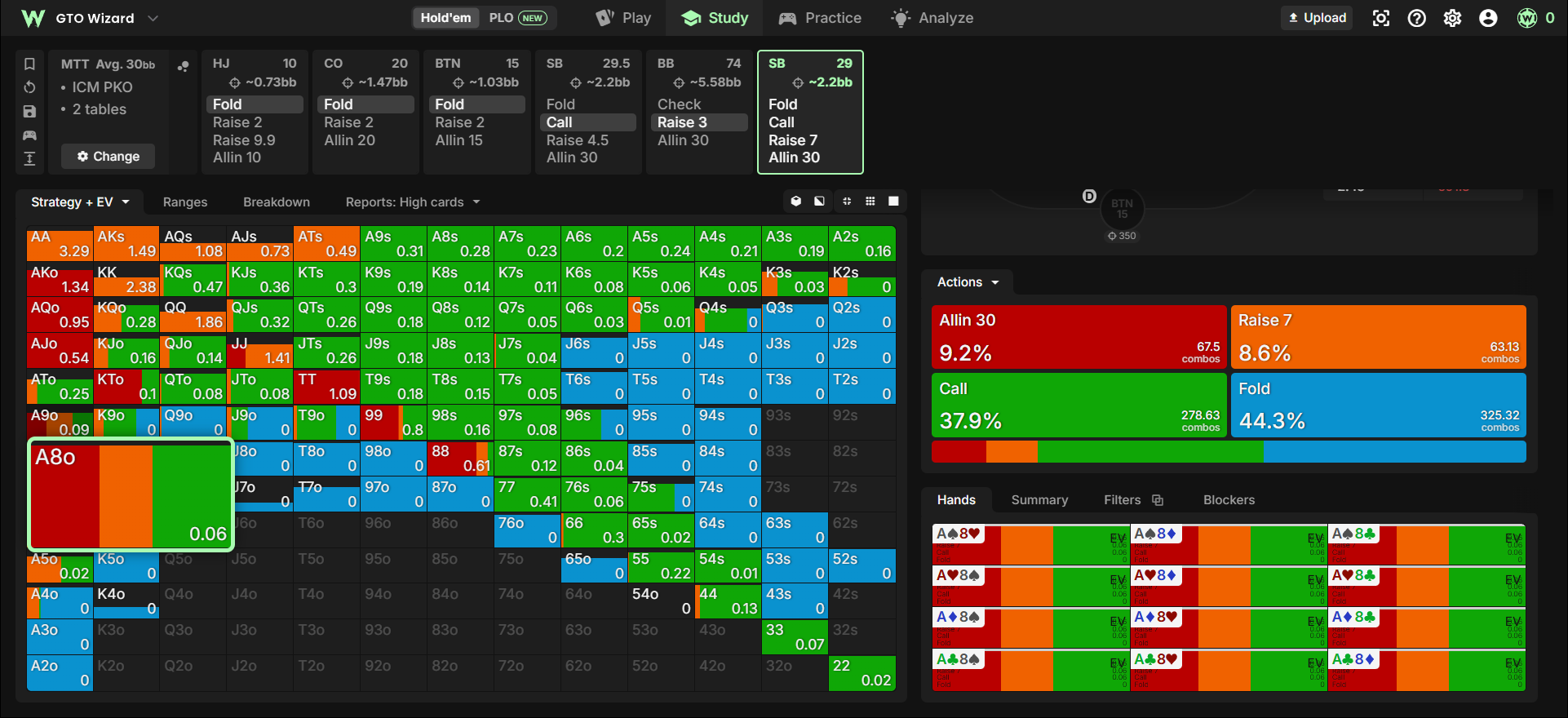This screenshot has height=718, width=1568.
Task: Click the diagonal split square view icon
Action: pyautogui.click(x=819, y=202)
